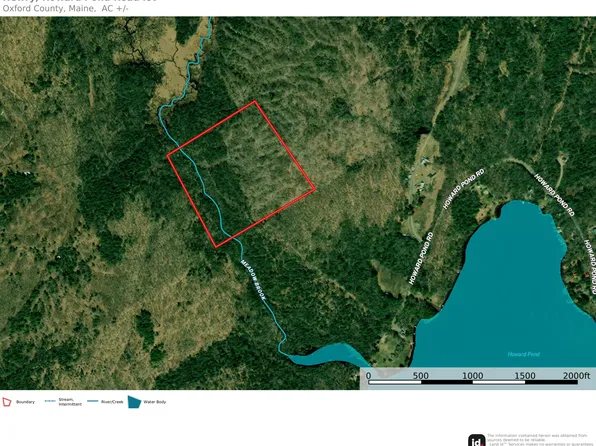Image resolution: width=596 pixels, height=446 pixels.
Task: Click the '1000' scale bar label
Action: (472, 376)
